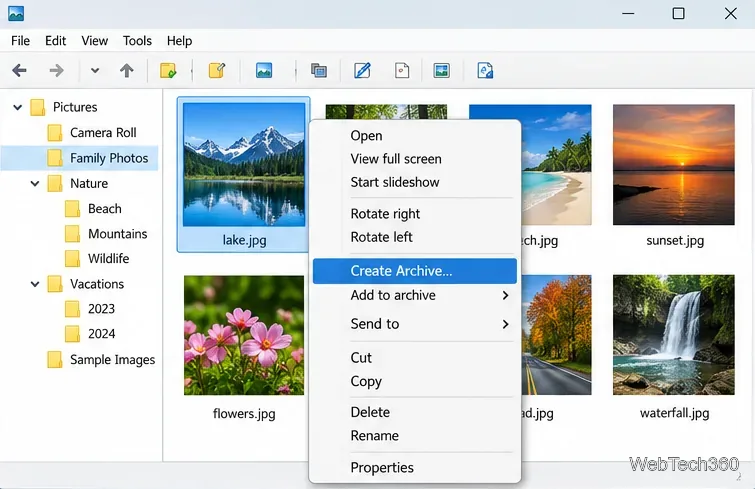Click the framed picture toolbar icon
The height and width of the screenshot is (489, 755).
[442, 71]
